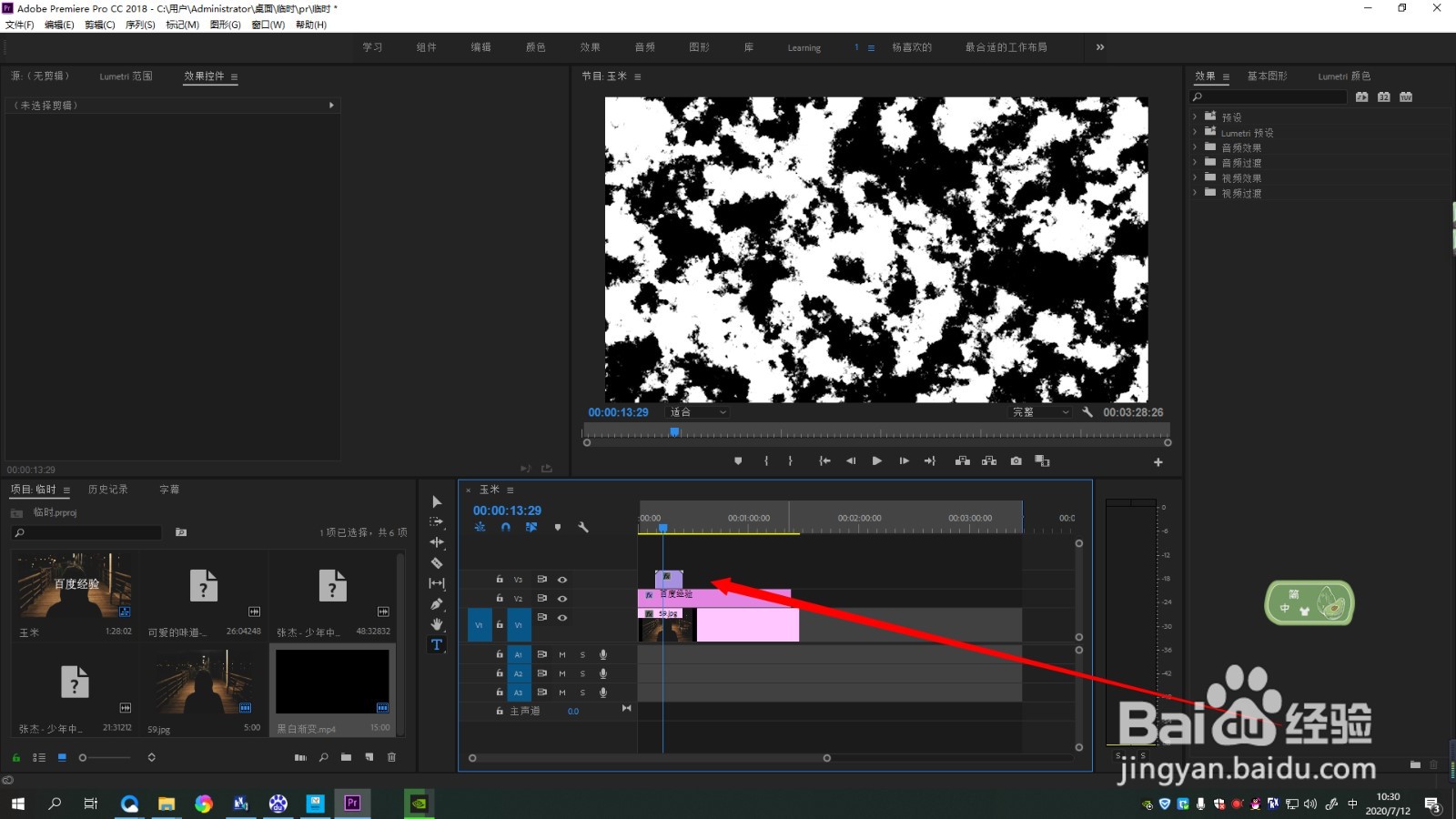The width and height of the screenshot is (1456, 819).
Task: Open the zoom level dropdown showing 适合
Action: 698,412
